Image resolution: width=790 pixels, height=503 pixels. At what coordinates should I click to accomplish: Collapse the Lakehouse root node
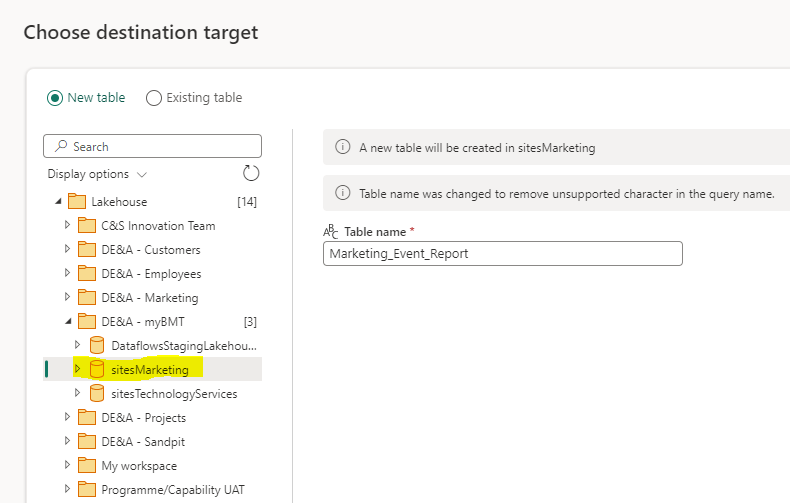tap(57, 202)
